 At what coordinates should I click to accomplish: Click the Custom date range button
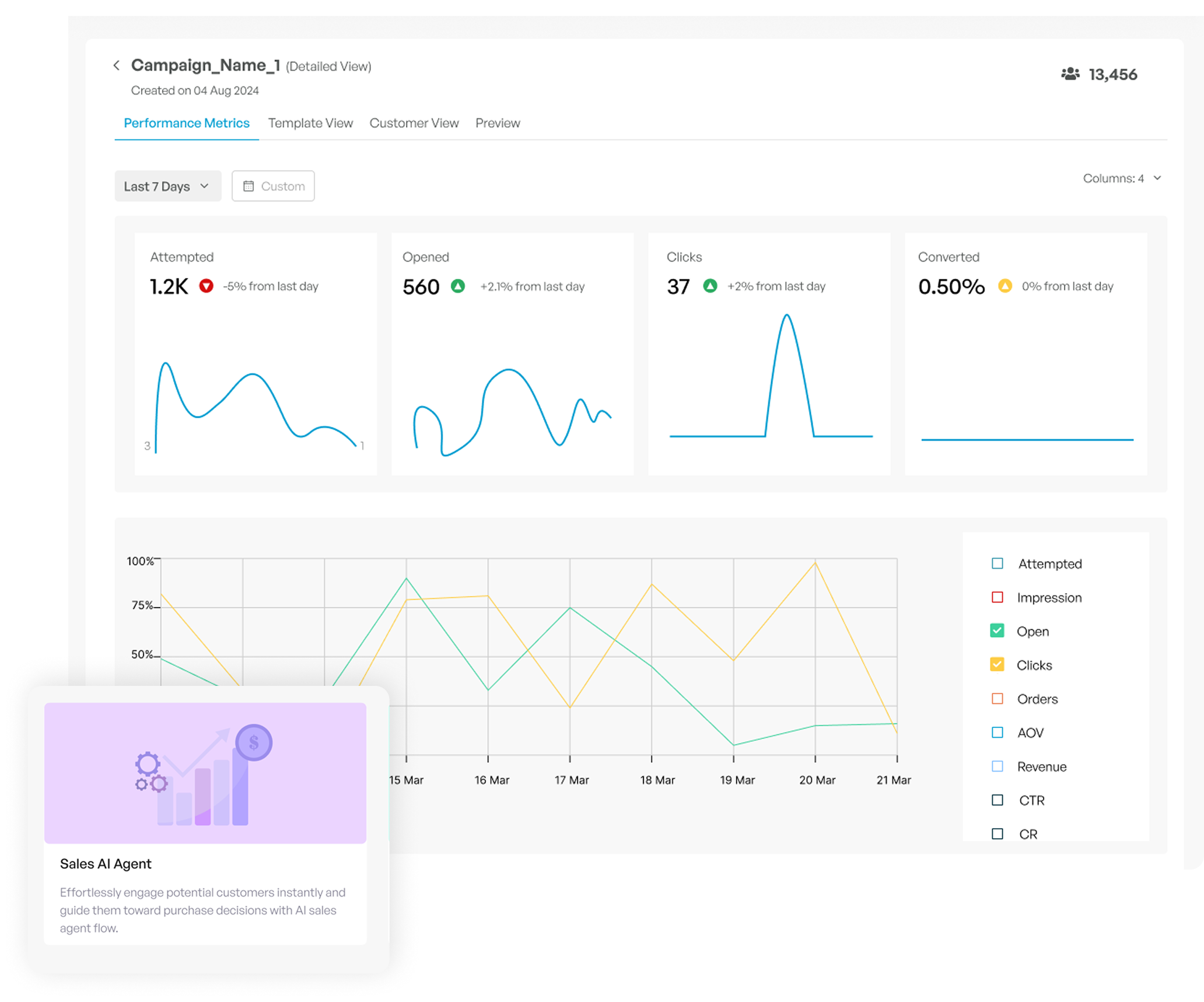click(x=272, y=185)
